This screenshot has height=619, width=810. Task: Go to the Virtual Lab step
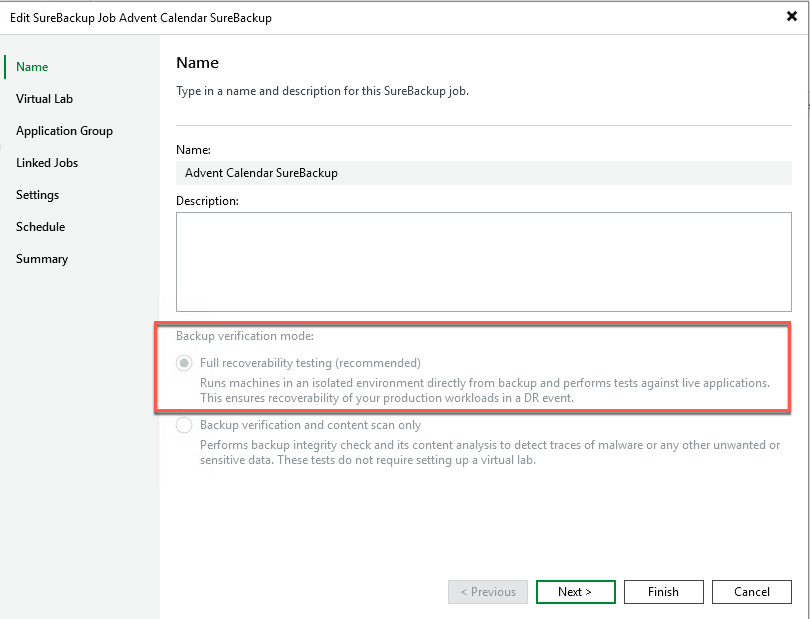44,99
